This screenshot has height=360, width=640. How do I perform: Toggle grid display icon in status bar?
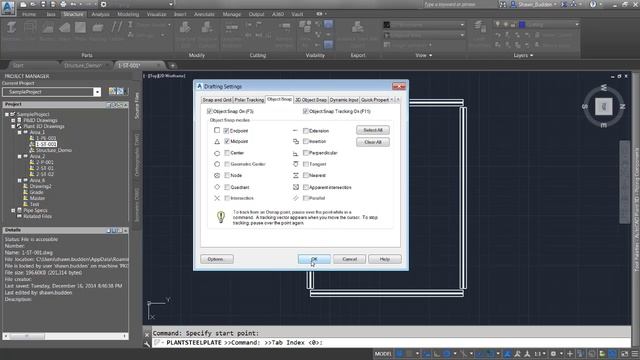(x=400, y=354)
